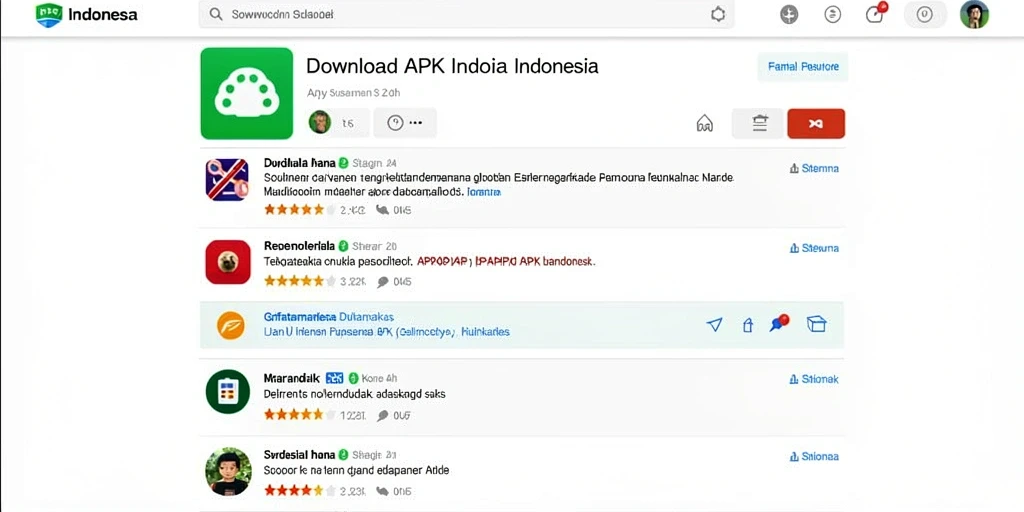Click the Grfatamarlesa Dulamakas link
Screen dimensions: 1024x512
[328, 317]
